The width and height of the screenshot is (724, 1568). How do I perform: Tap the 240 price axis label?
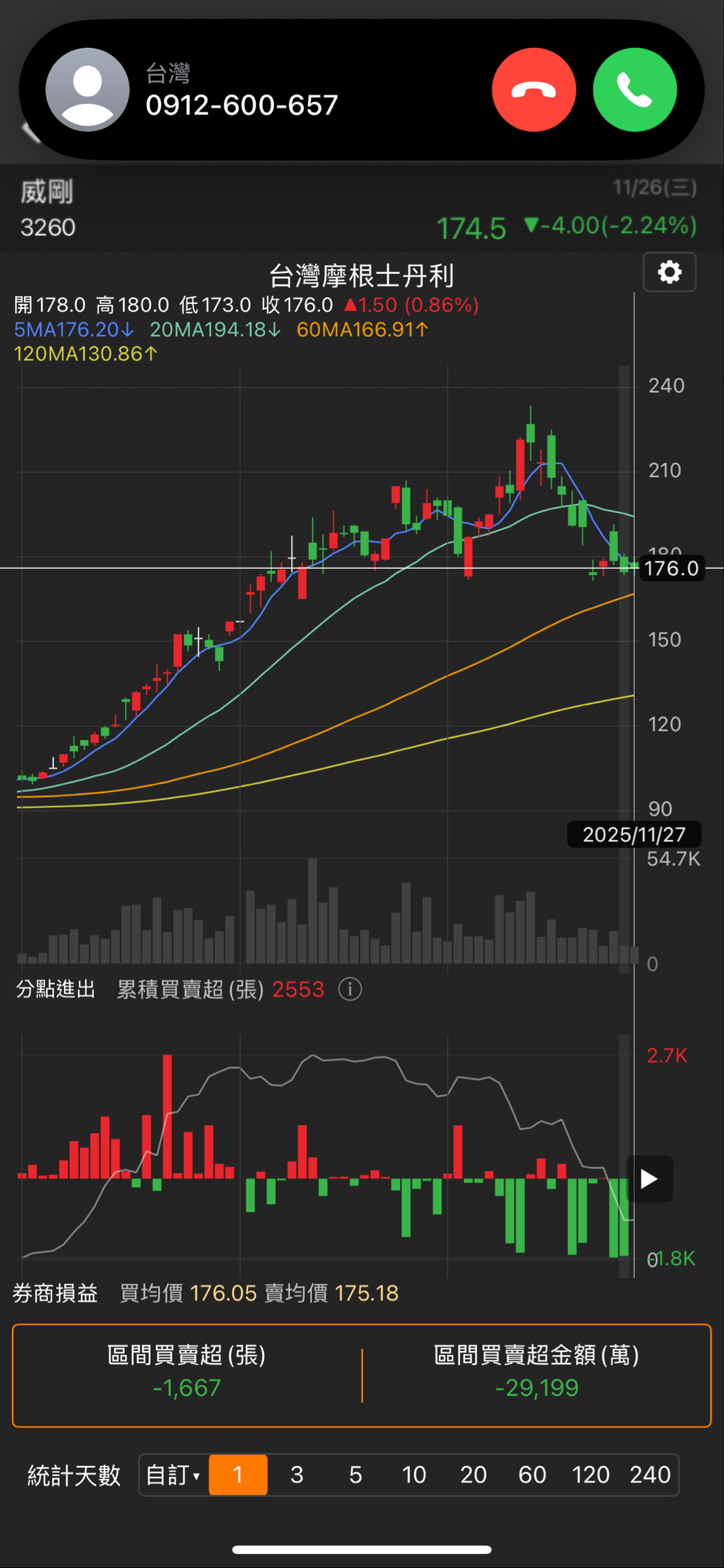pos(666,385)
